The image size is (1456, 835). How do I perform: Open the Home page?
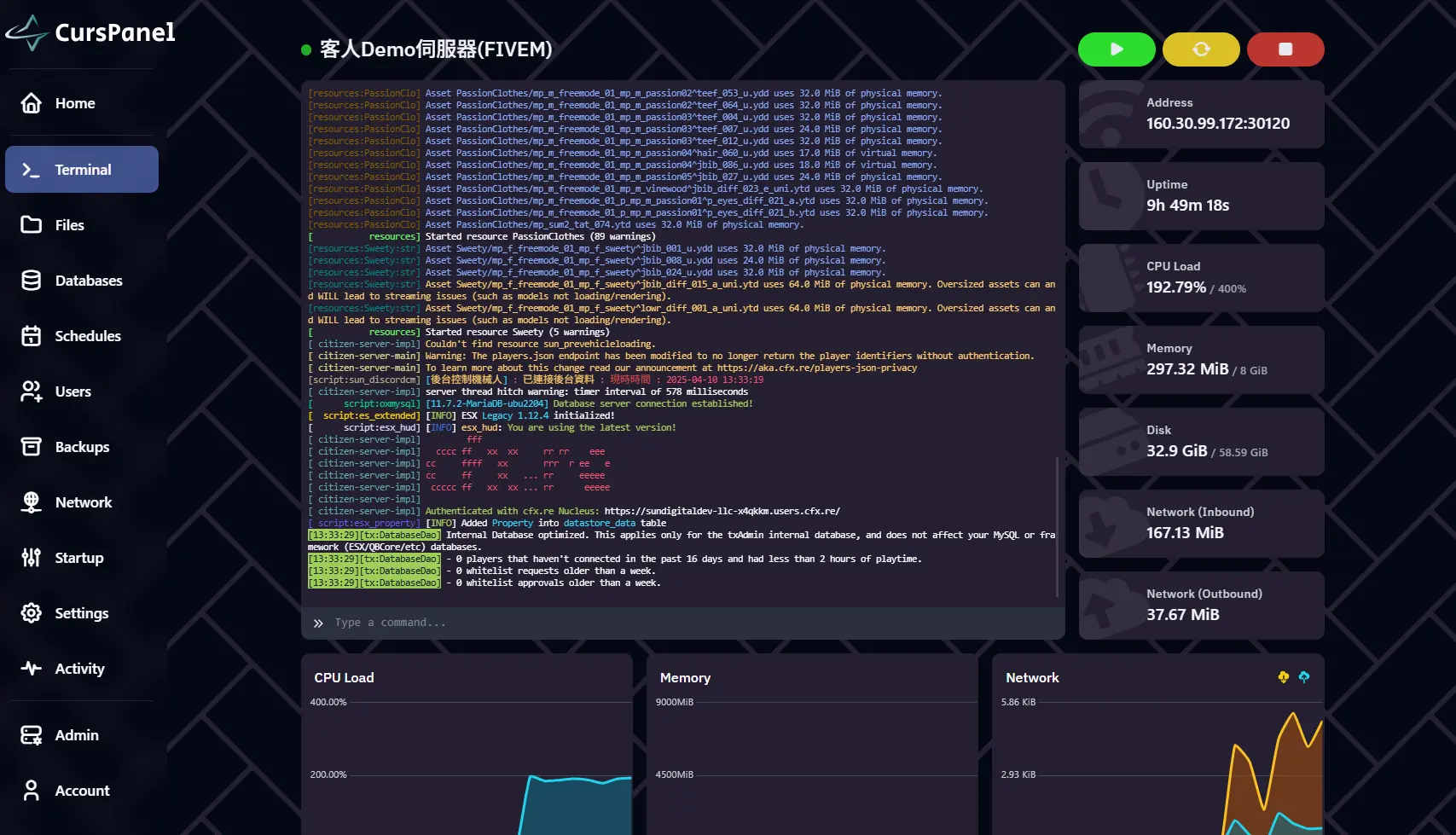[82, 103]
